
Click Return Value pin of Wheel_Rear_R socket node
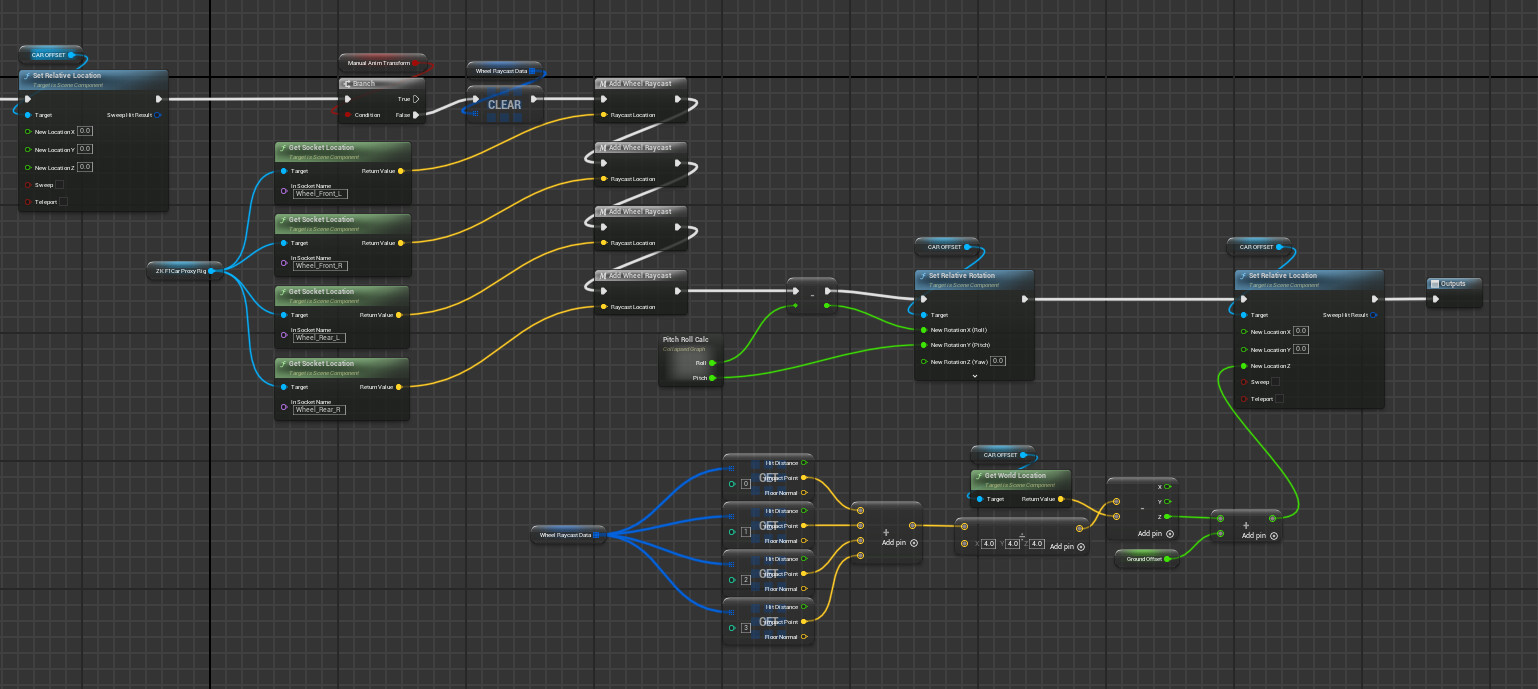coord(401,387)
